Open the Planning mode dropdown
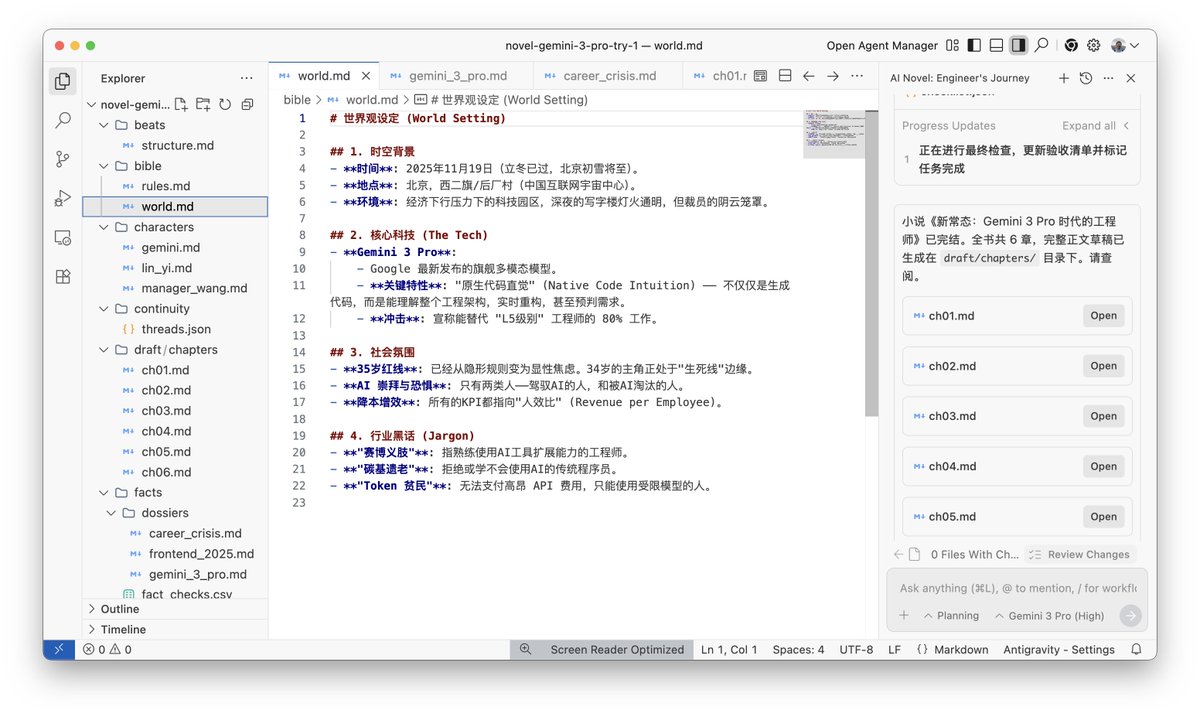Screen dimensions: 1200x717 951,616
